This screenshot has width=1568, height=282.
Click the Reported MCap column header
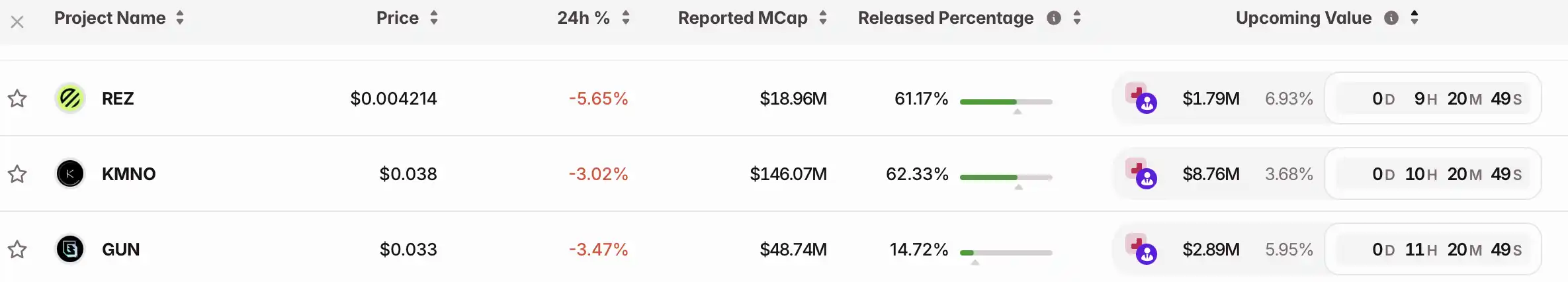click(742, 18)
